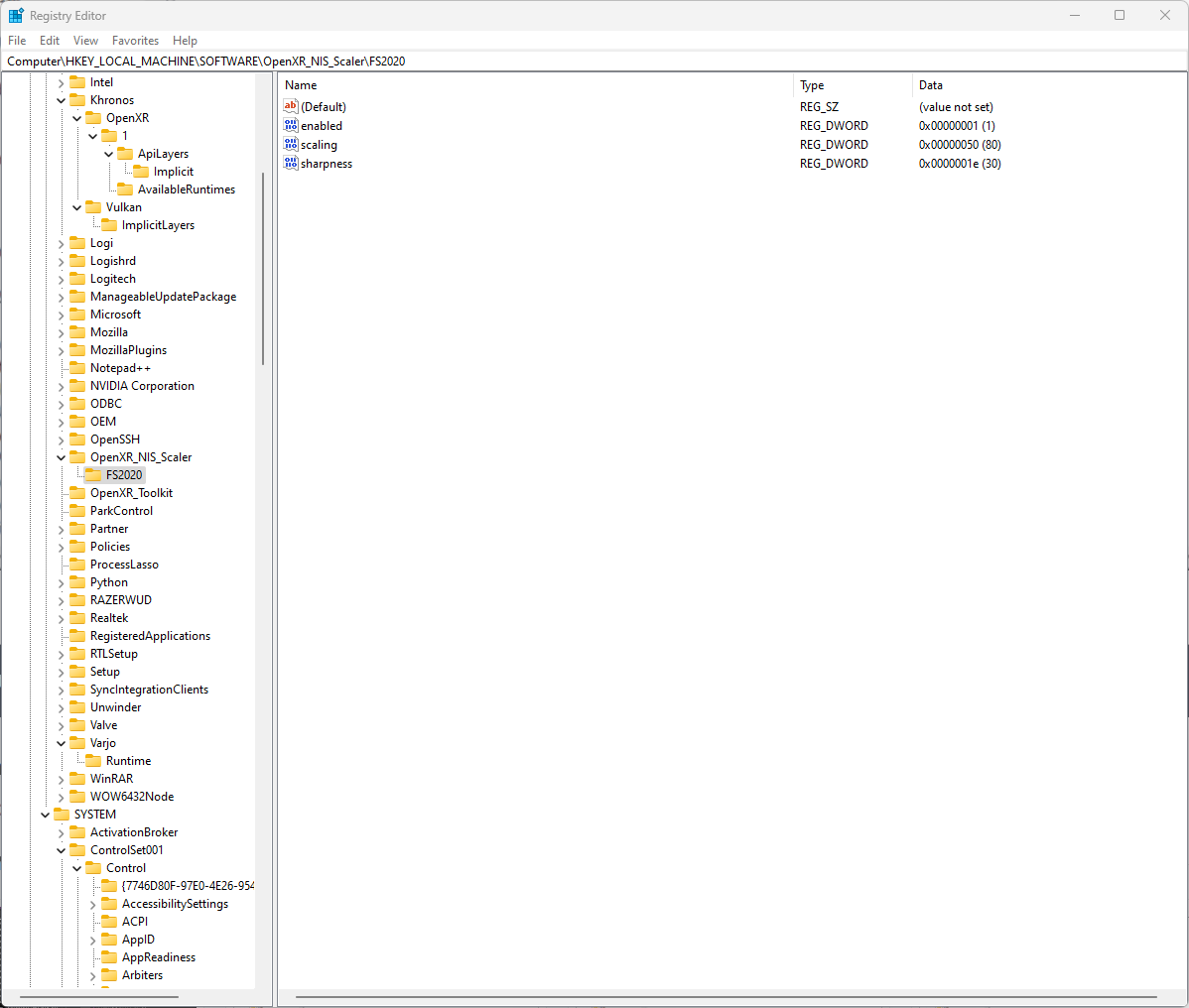
Task: Select the Arbiters folder icon
Action: 109,974
